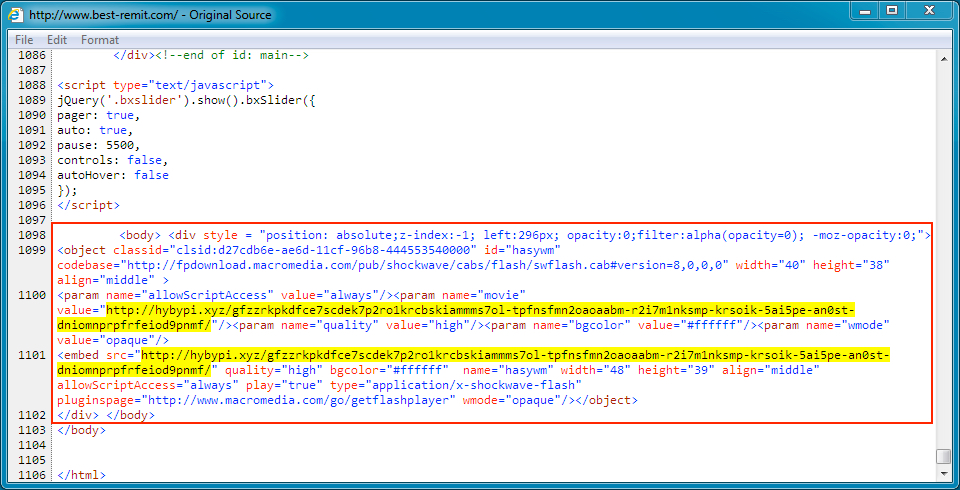Click the closing </script> tag
The width and height of the screenshot is (960, 490).
(x=88, y=205)
